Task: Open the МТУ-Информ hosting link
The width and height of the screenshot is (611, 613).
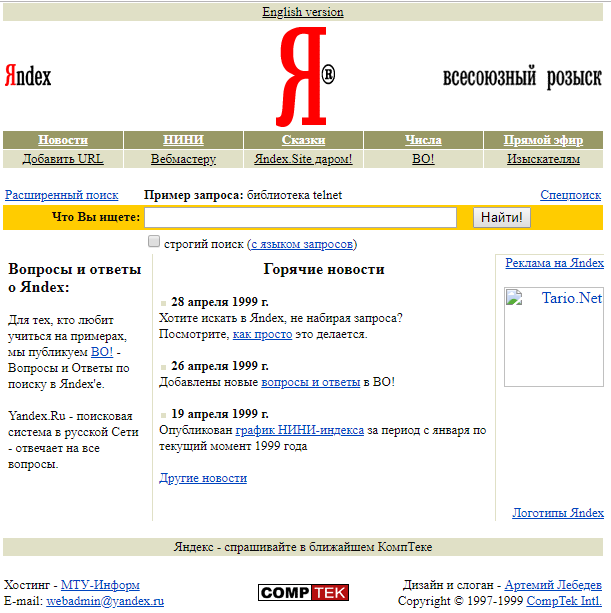Action: click(x=100, y=585)
